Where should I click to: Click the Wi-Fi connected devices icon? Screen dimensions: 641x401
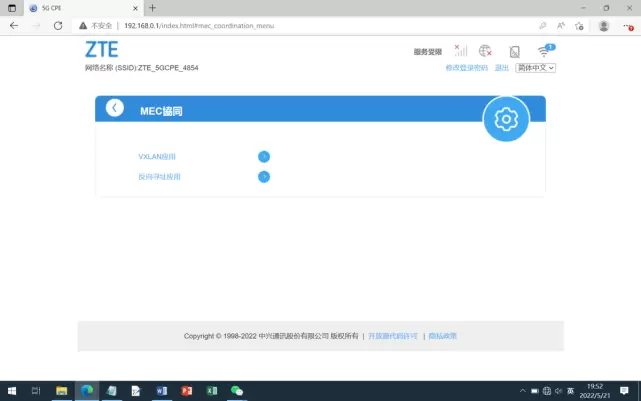(x=545, y=51)
